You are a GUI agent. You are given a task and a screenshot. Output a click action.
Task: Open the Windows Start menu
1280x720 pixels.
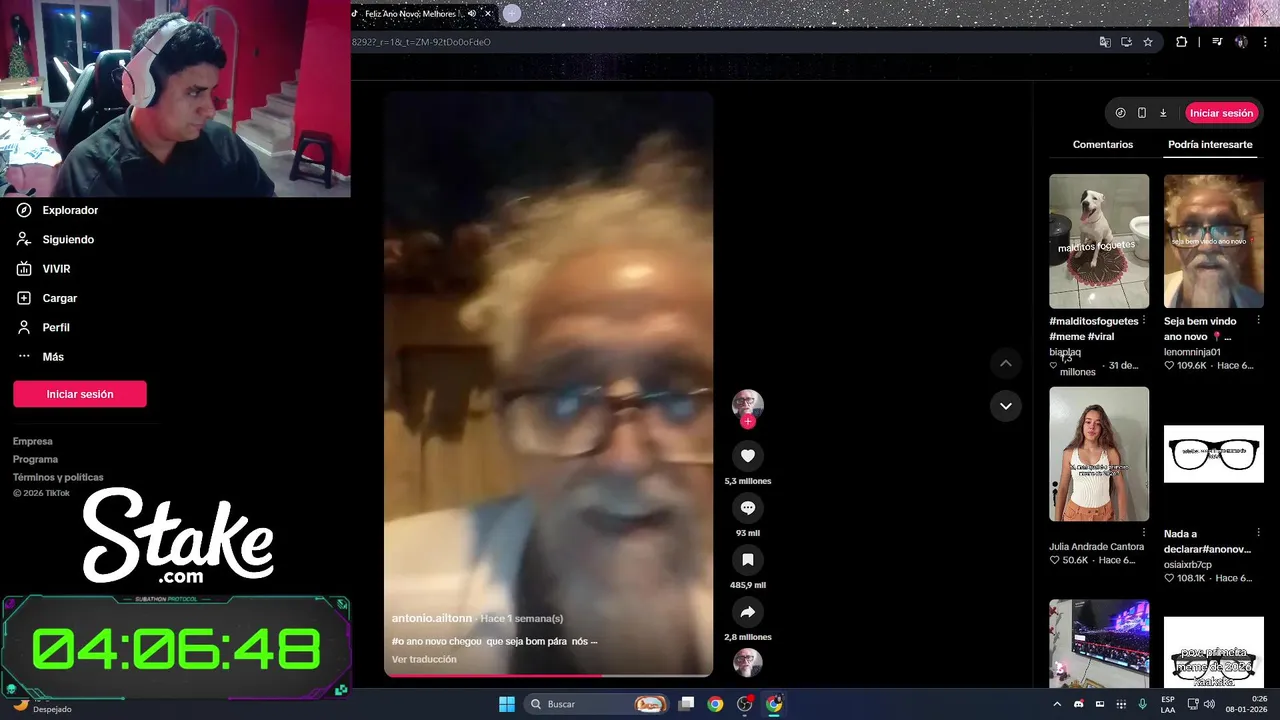click(x=507, y=704)
